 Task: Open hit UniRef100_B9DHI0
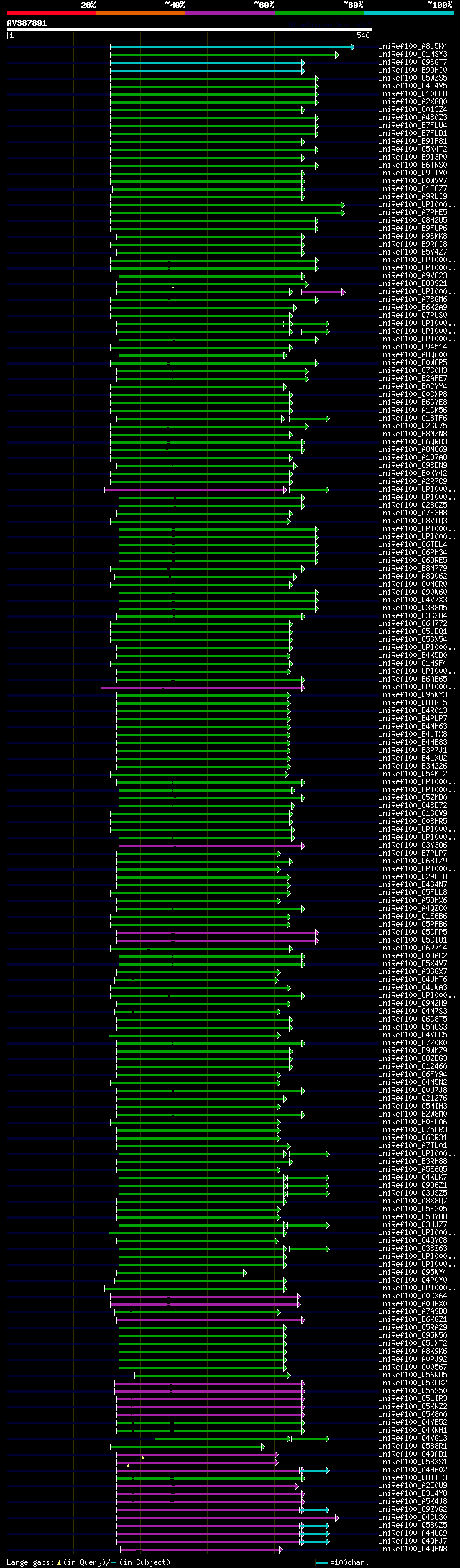(x=413, y=70)
